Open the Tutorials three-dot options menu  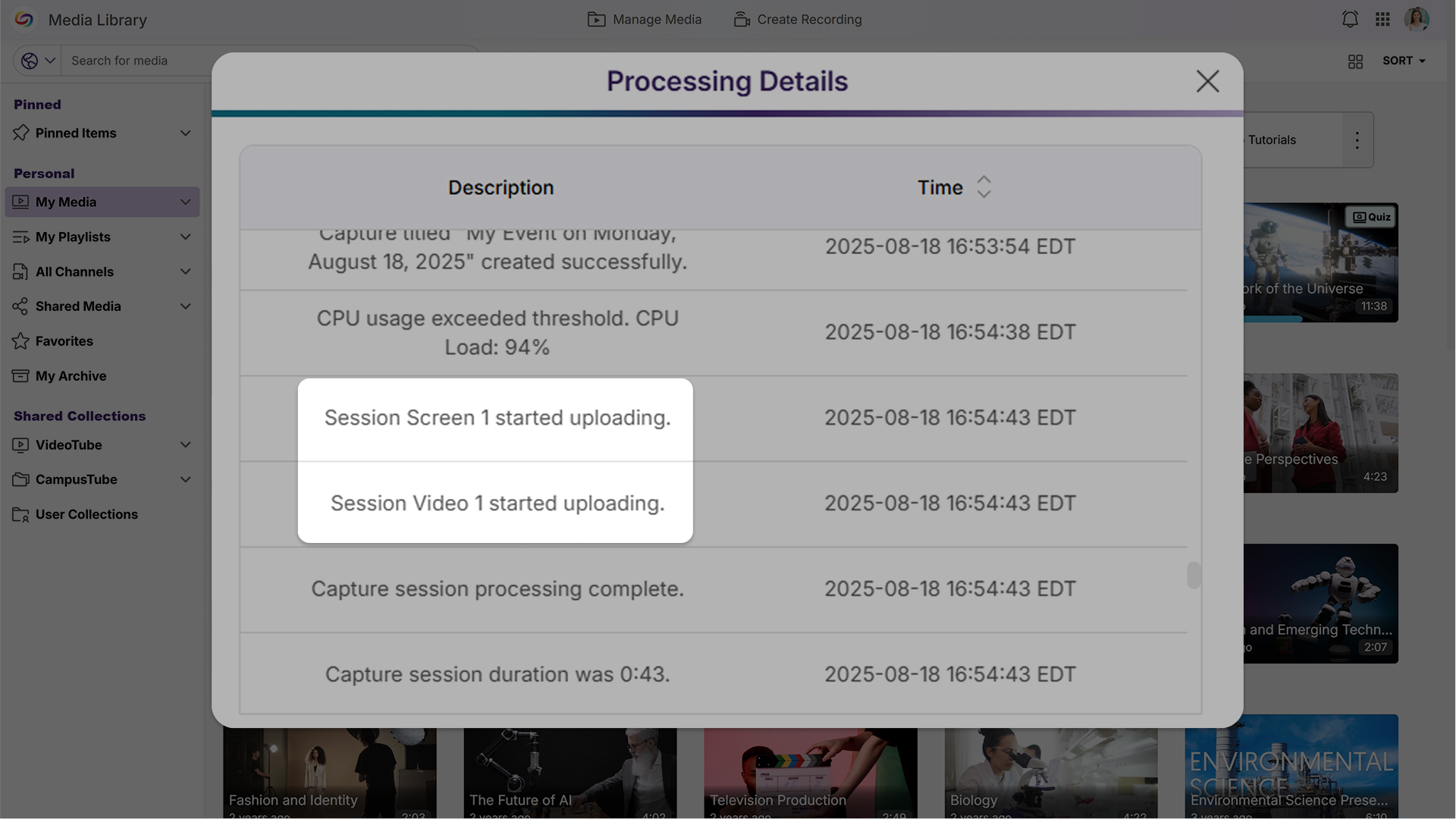point(1357,140)
